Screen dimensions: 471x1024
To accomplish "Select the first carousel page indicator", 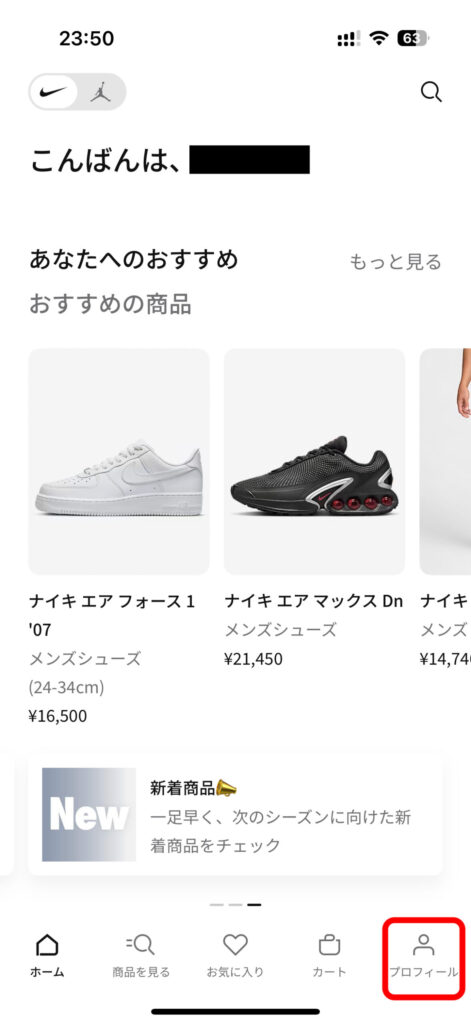I will (x=216, y=905).
